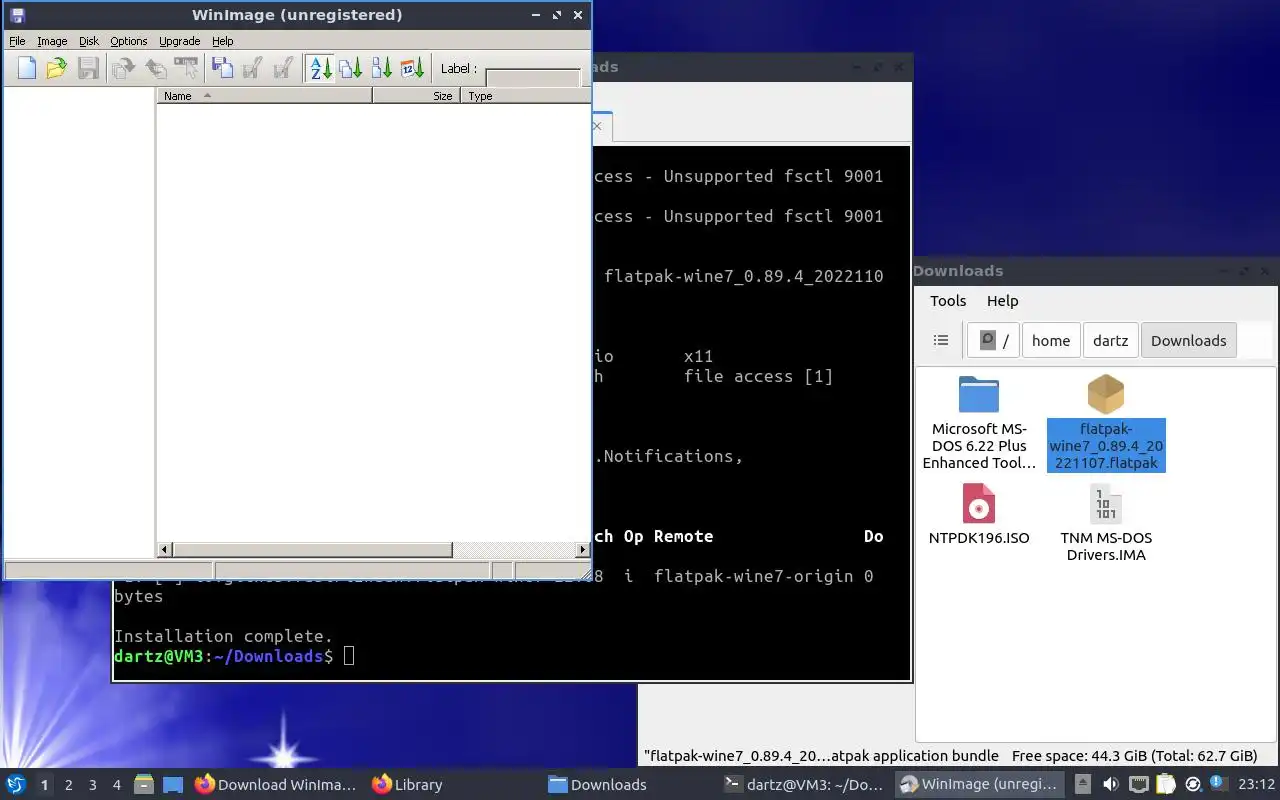Open the Help menu in WinImage
Viewport: 1280px width, 800px height.
223,41
